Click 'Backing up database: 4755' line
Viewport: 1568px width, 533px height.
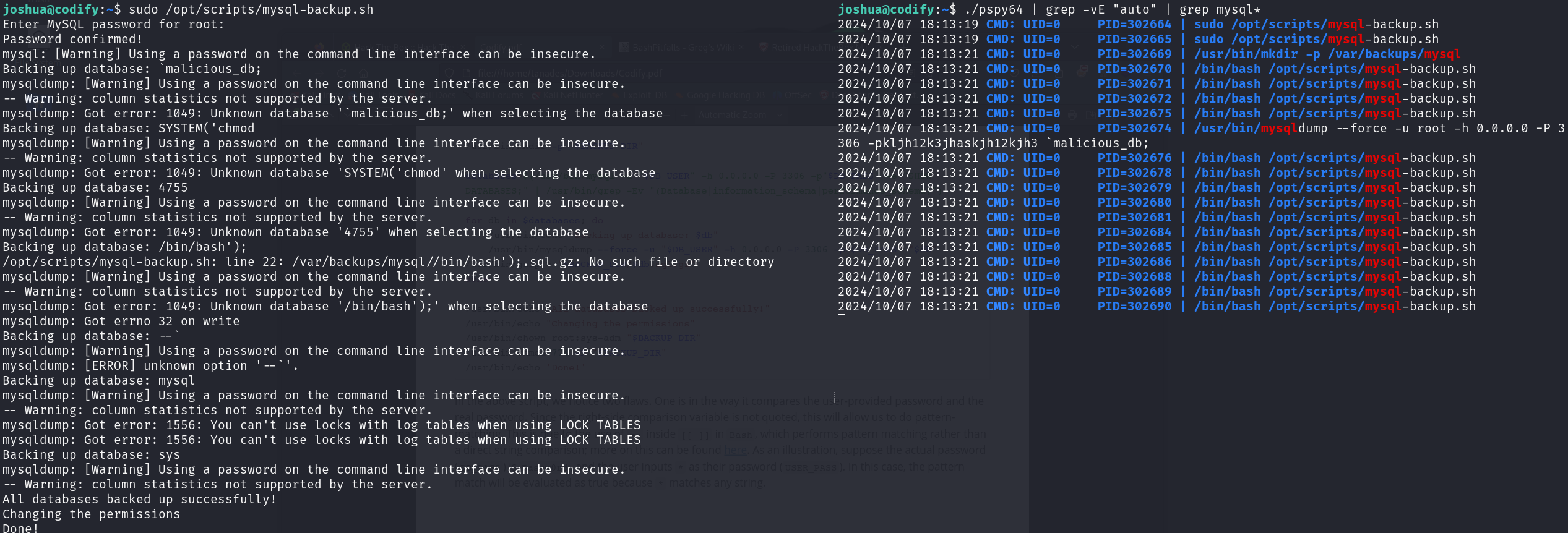95,187
